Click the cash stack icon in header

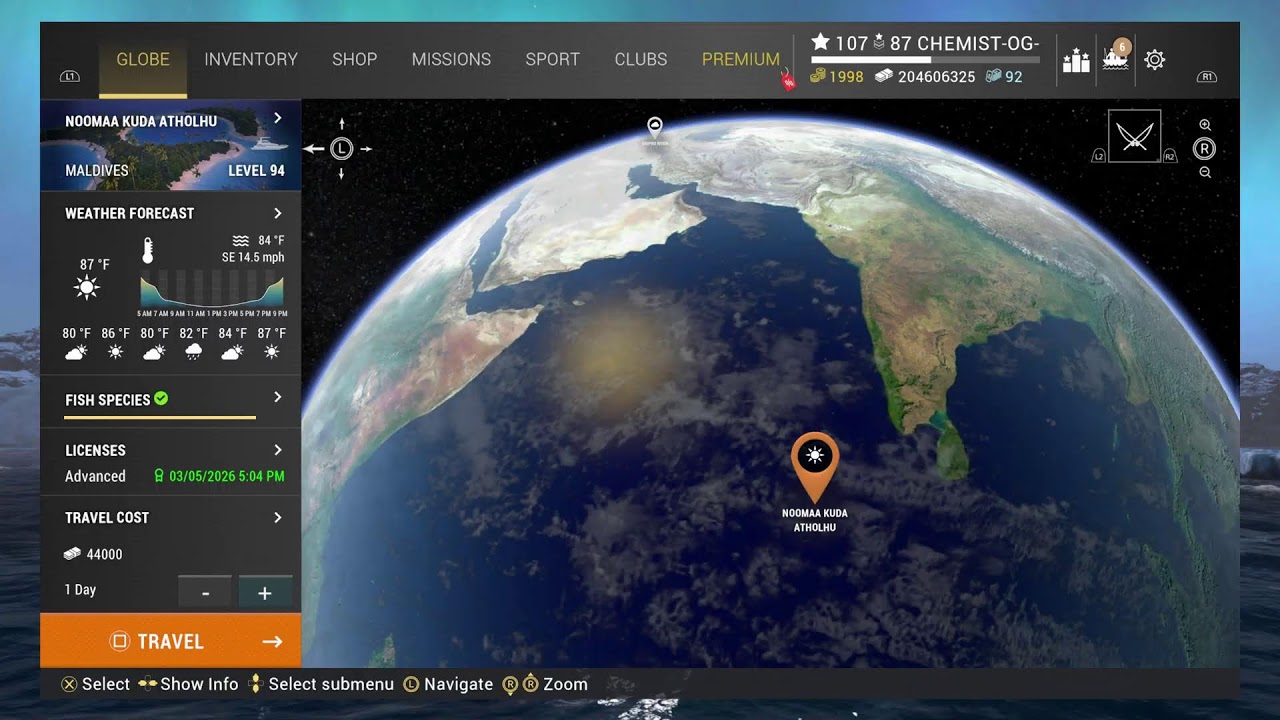884,76
